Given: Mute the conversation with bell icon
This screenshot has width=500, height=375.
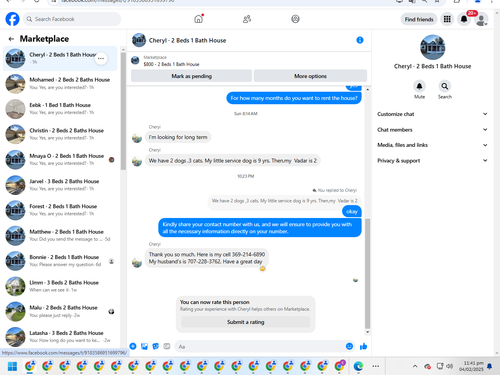Looking at the screenshot, I should [x=419, y=86].
